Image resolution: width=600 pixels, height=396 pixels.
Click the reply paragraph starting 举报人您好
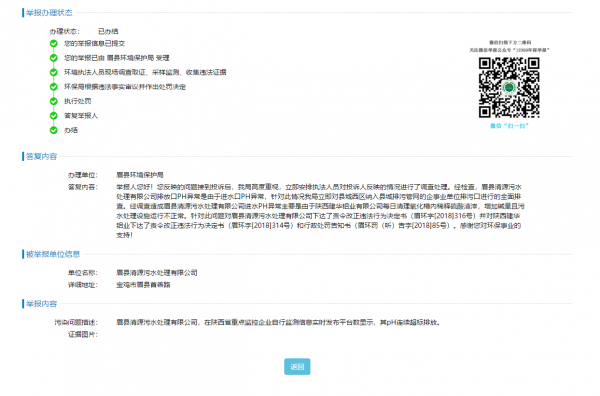320,211
